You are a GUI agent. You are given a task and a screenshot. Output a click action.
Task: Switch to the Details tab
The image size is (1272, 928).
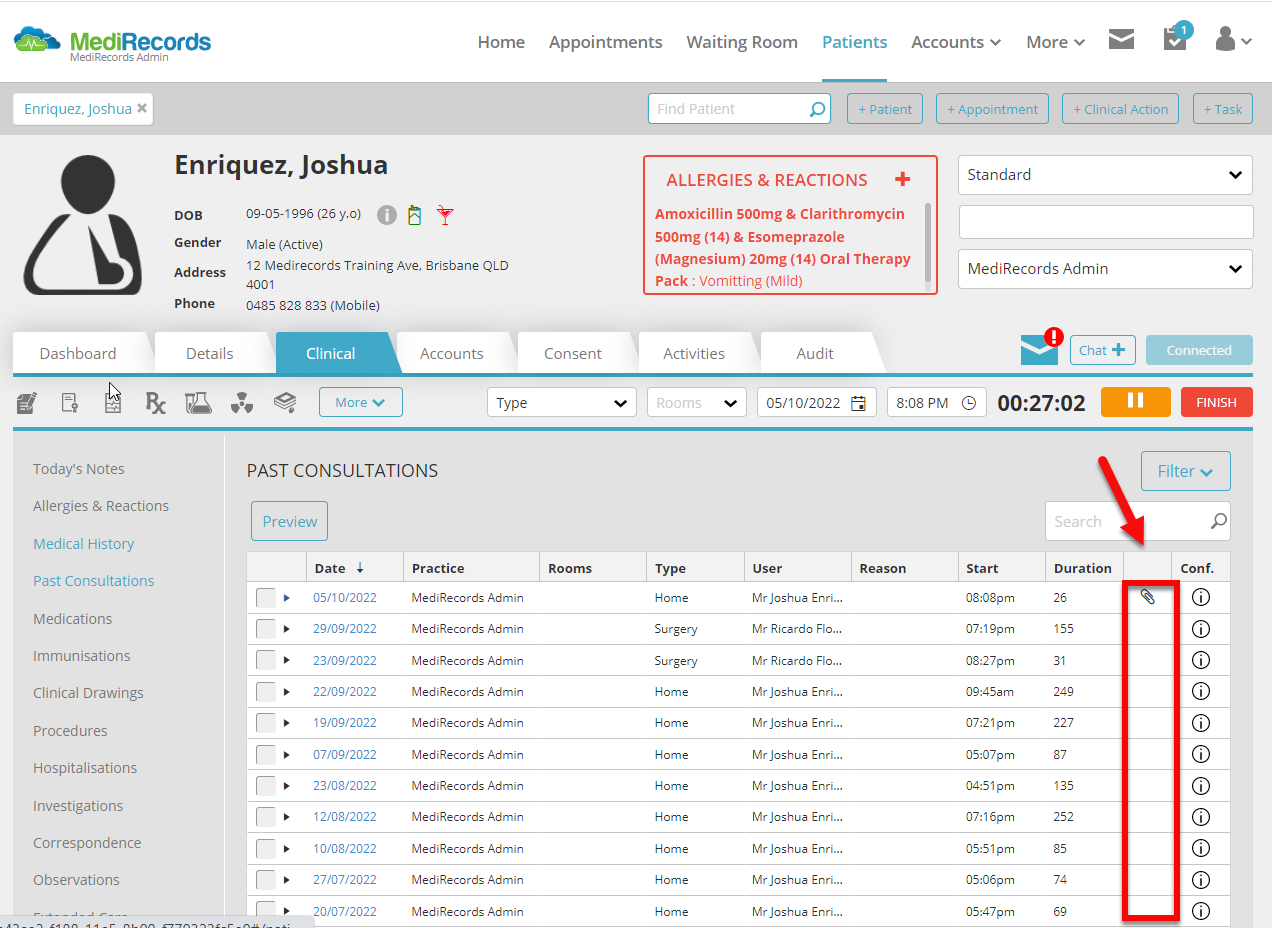point(210,353)
